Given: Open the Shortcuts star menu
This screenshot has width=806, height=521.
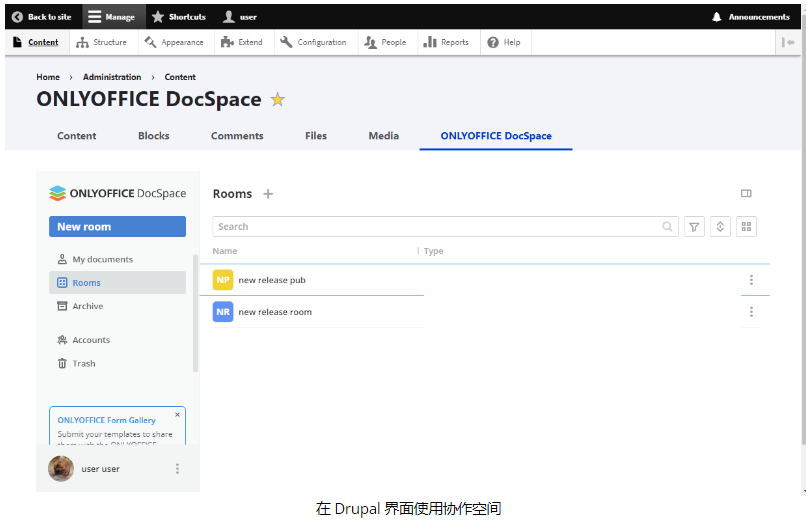Looking at the screenshot, I should click(179, 17).
